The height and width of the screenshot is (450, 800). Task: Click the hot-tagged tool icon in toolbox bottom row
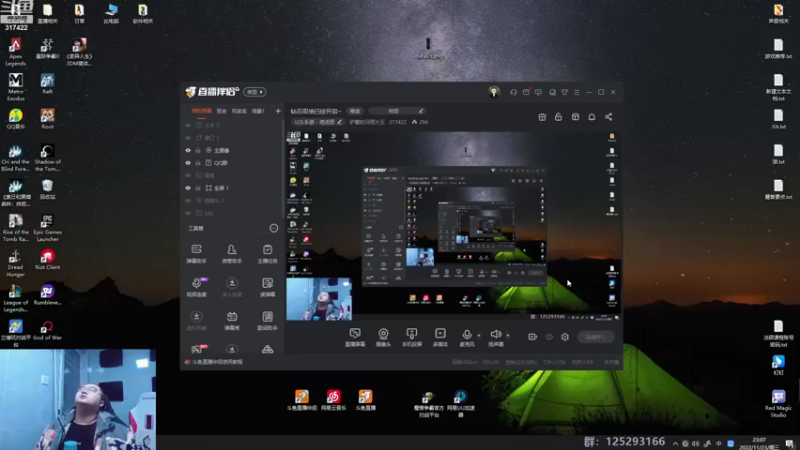click(197, 349)
